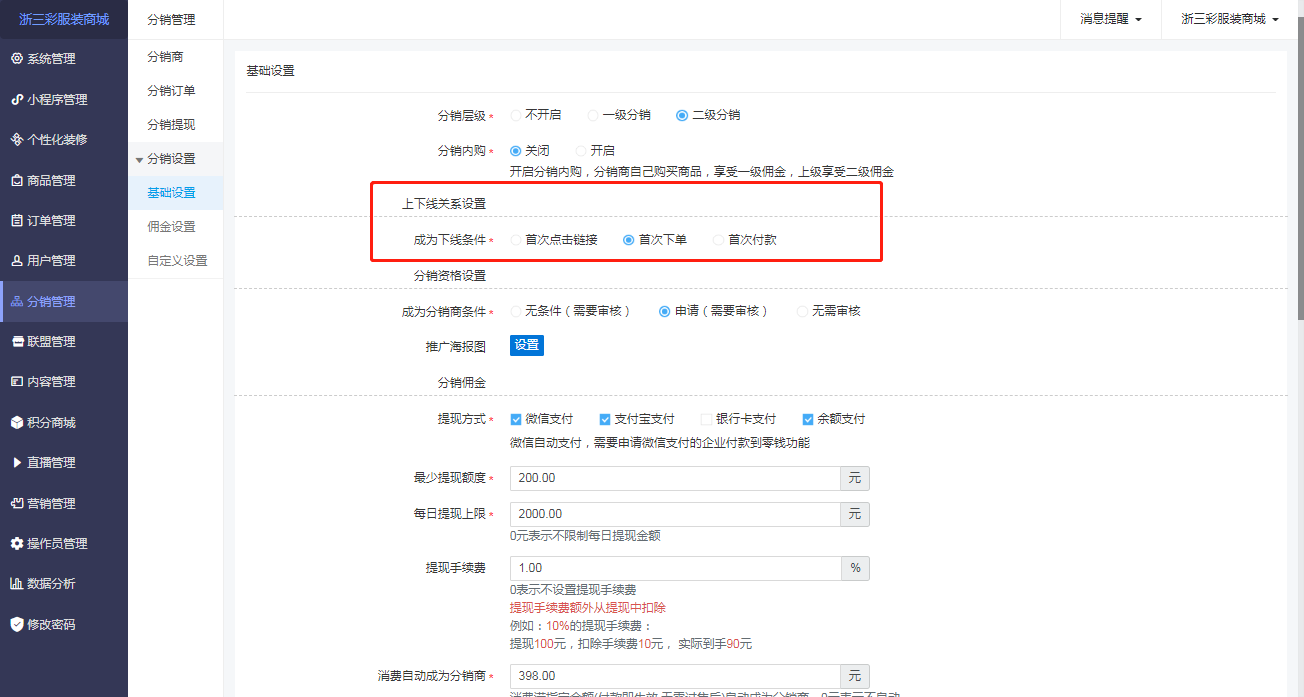The image size is (1304, 697).
Task: Select 无需审核 distributor condition
Action: pyautogui.click(x=802, y=311)
